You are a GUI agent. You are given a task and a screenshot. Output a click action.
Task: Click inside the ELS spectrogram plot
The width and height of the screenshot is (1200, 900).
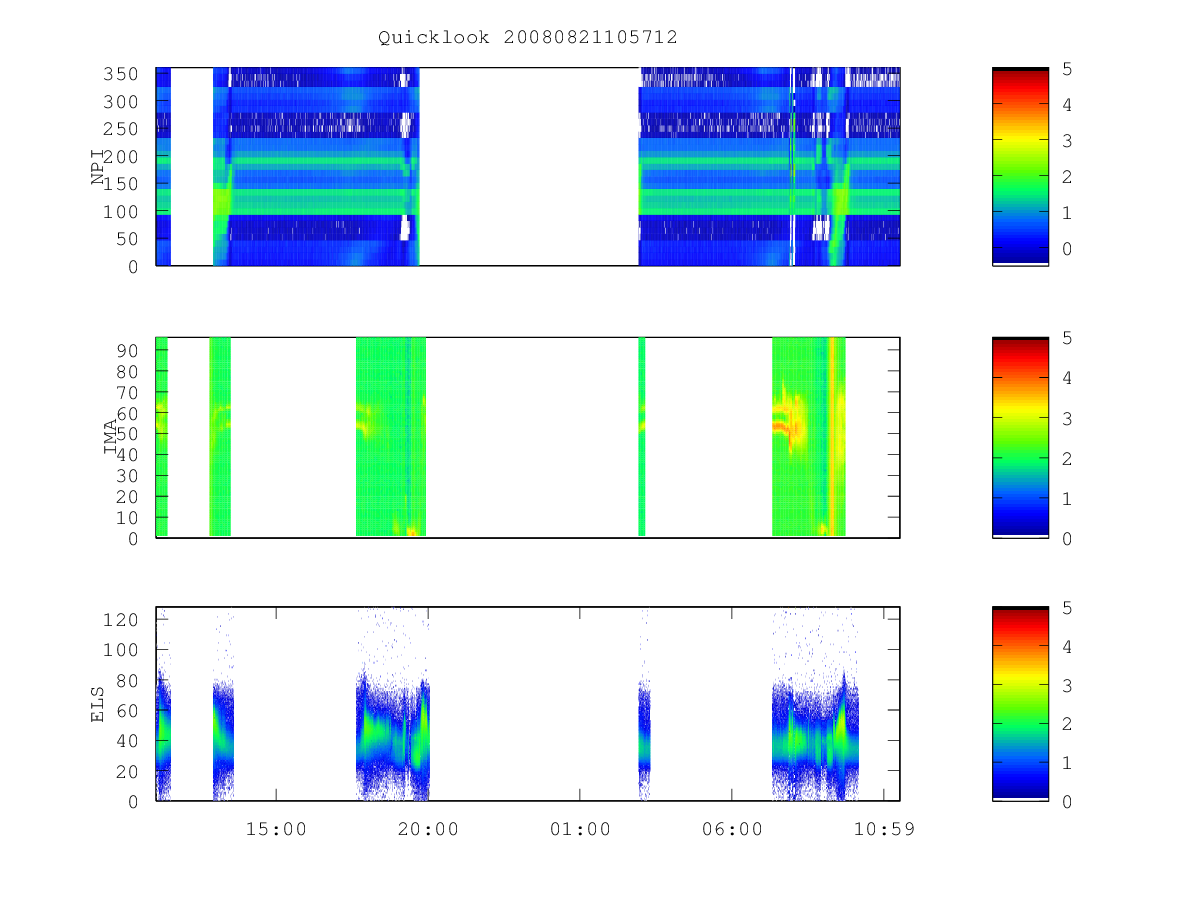(x=528, y=704)
